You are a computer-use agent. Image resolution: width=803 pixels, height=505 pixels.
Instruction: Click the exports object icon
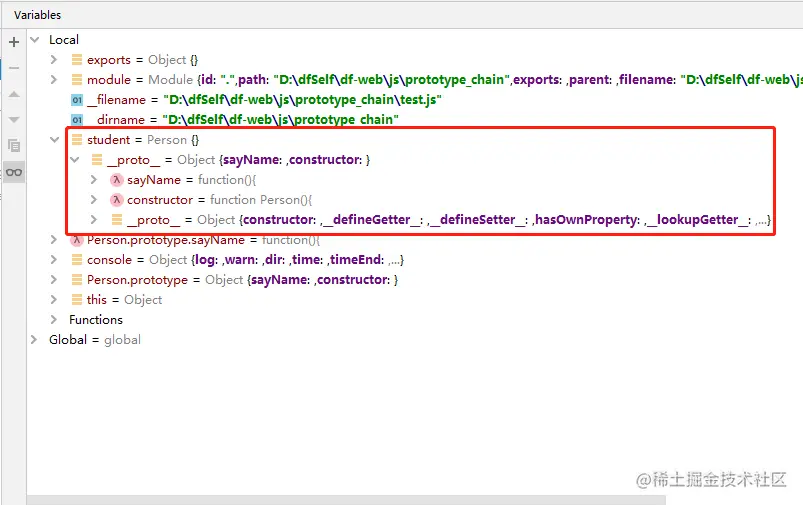click(77, 59)
